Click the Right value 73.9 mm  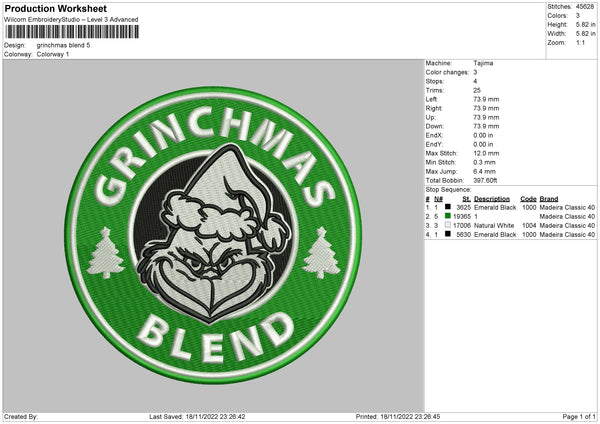click(x=486, y=108)
